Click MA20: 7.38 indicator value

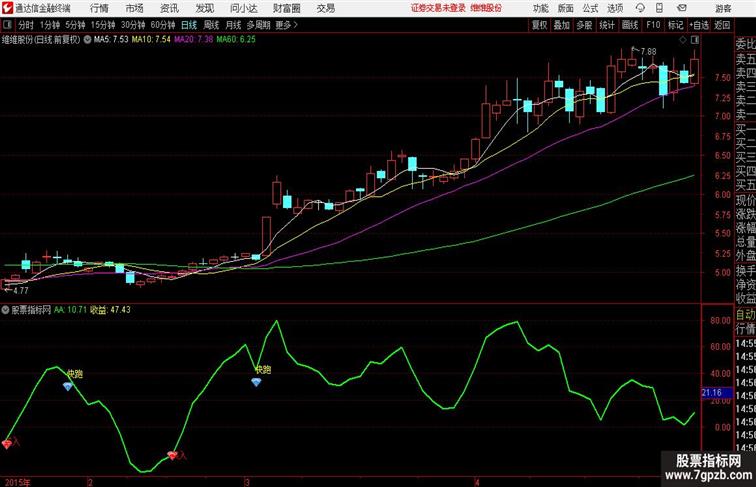[193, 40]
